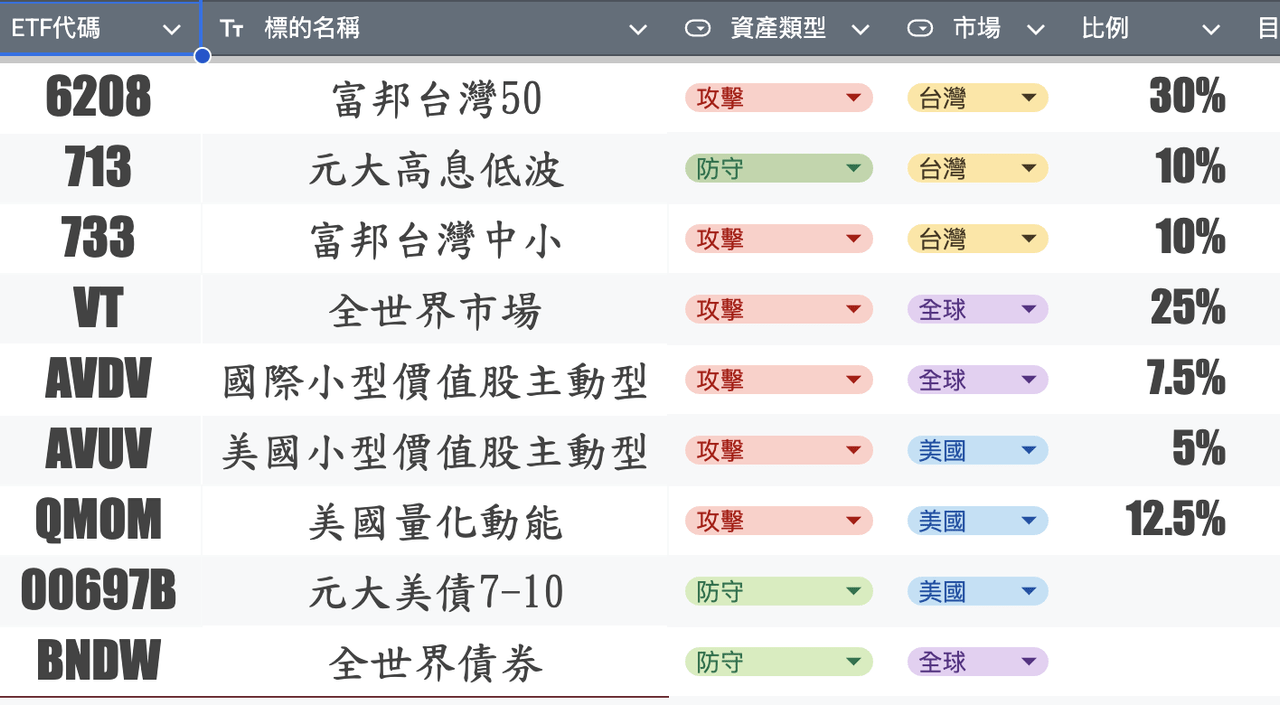Open the 全球 market chip for VT

click(978, 309)
